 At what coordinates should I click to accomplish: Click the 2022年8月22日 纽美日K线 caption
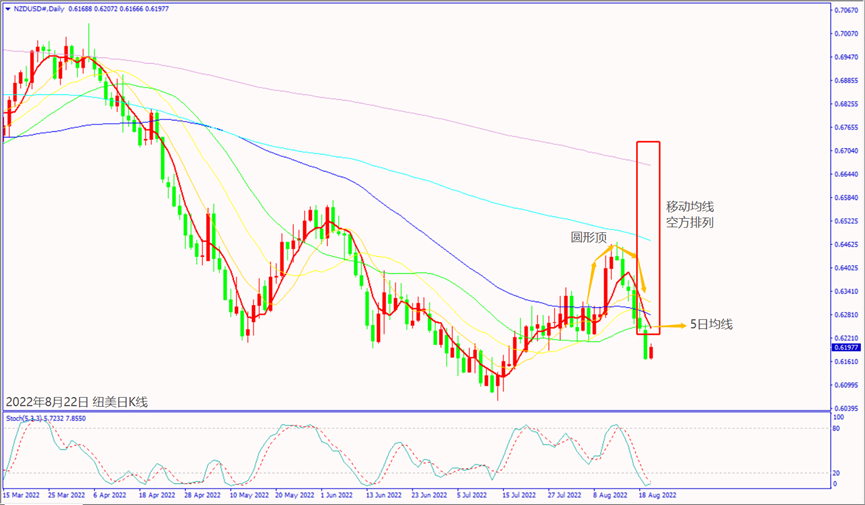(77, 401)
